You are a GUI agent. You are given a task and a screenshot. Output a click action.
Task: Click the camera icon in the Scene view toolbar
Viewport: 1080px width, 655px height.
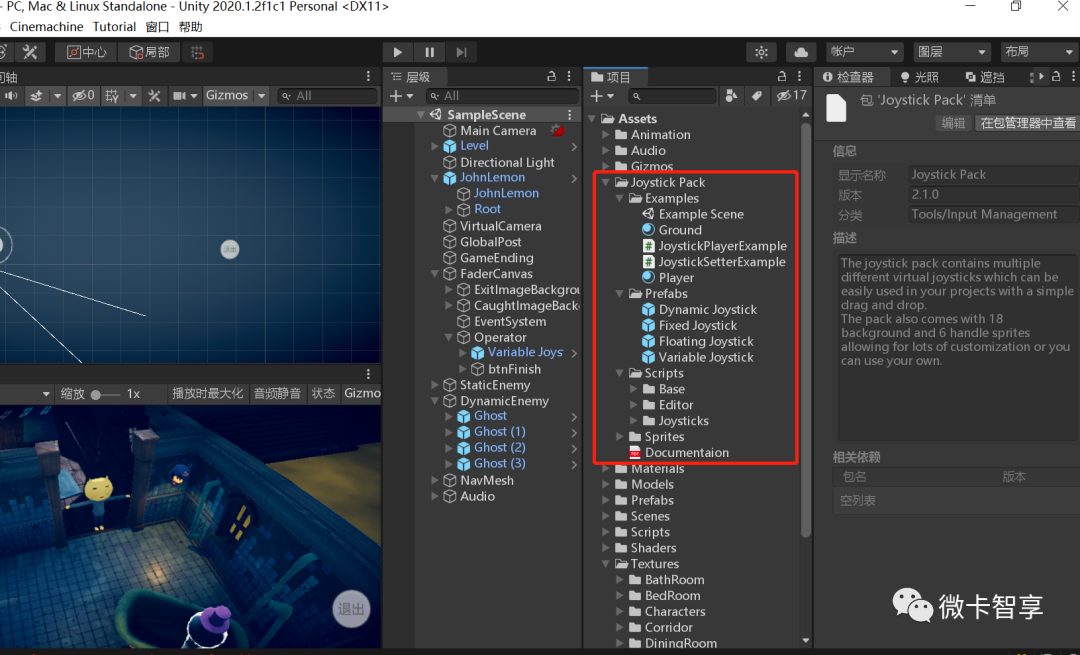coord(181,95)
